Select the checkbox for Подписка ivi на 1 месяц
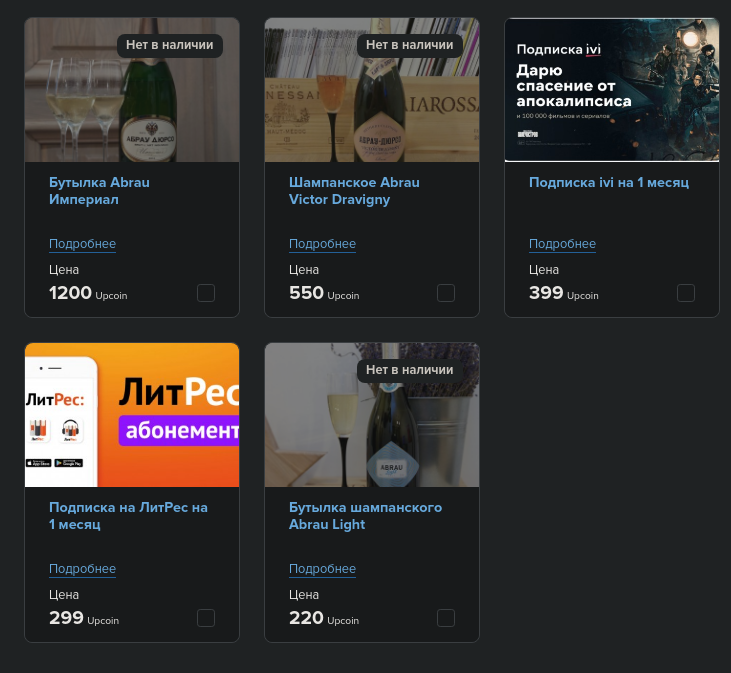 [x=686, y=293]
